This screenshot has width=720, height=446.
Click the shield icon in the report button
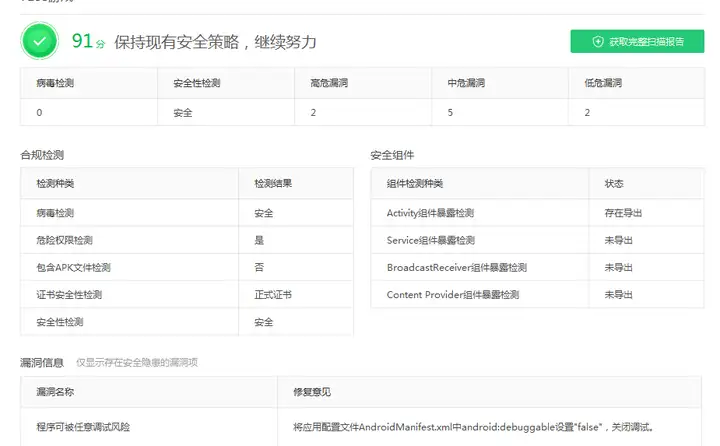(598, 42)
